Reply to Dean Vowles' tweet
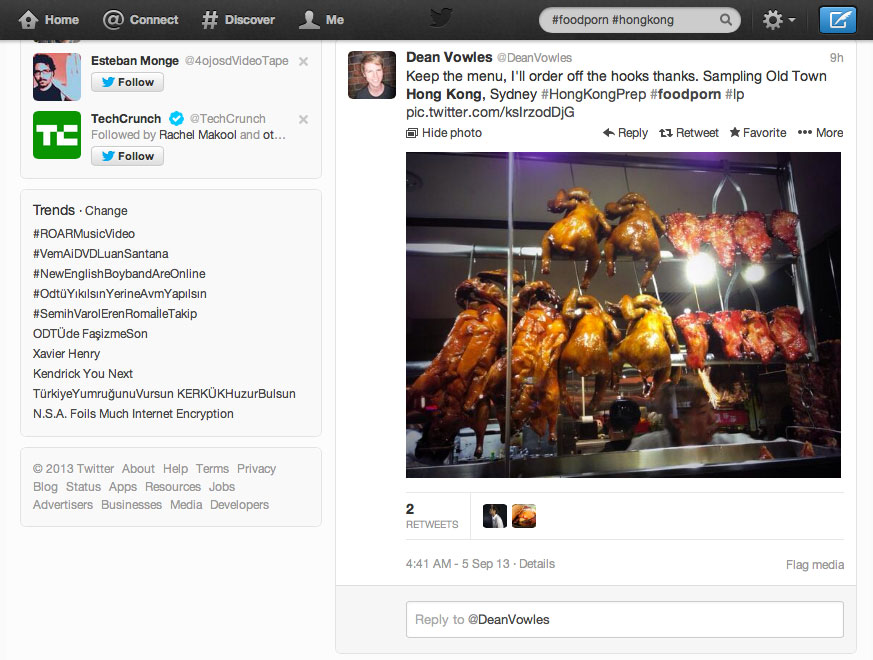 pyautogui.click(x=625, y=133)
